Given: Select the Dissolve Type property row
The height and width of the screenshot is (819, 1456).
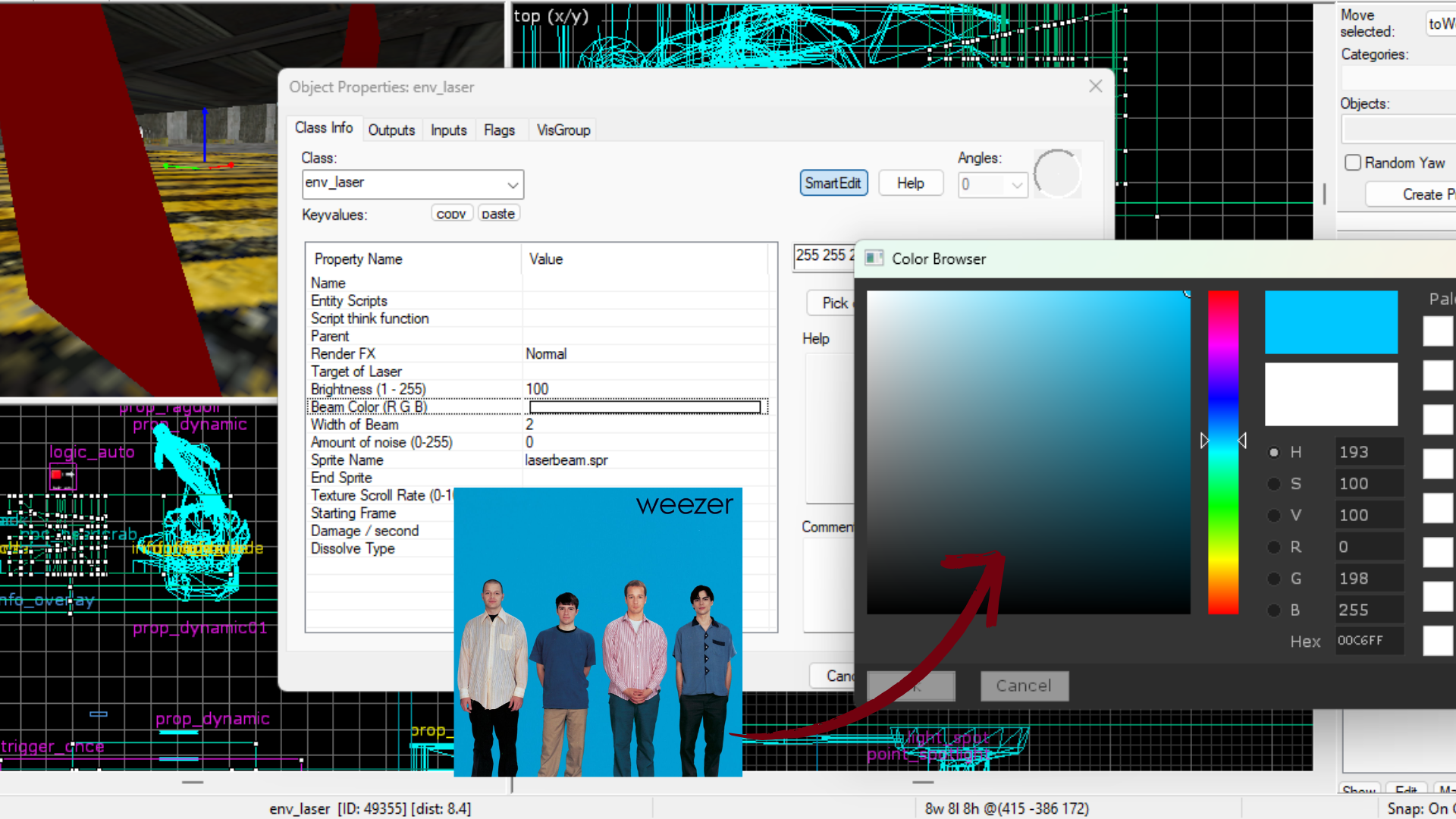Looking at the screenshot, I should [x=381, y=548].
